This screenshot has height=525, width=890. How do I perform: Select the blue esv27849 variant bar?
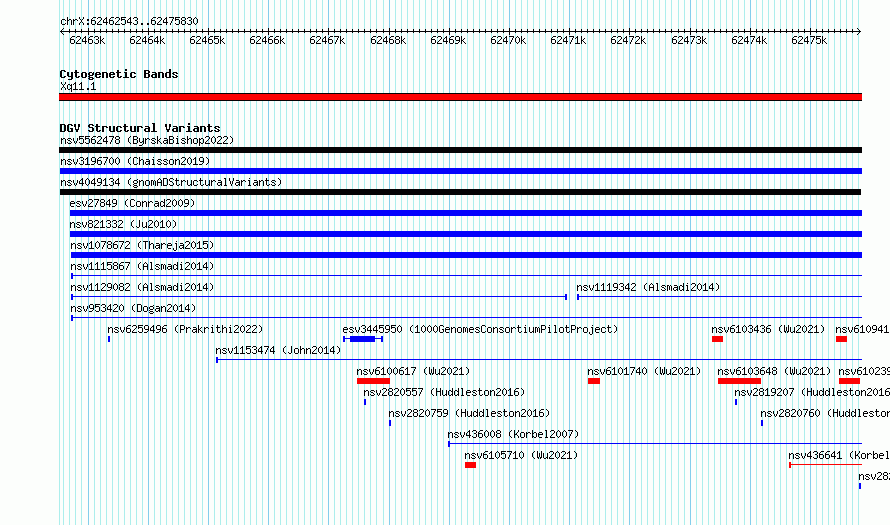[466, 213]
